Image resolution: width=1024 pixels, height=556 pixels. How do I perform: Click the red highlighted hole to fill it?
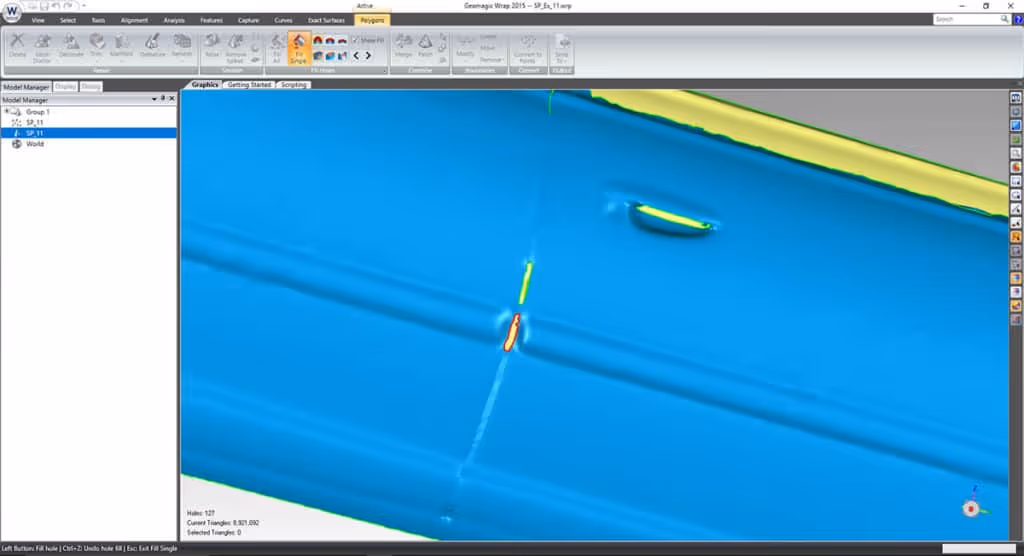point(511,333)
